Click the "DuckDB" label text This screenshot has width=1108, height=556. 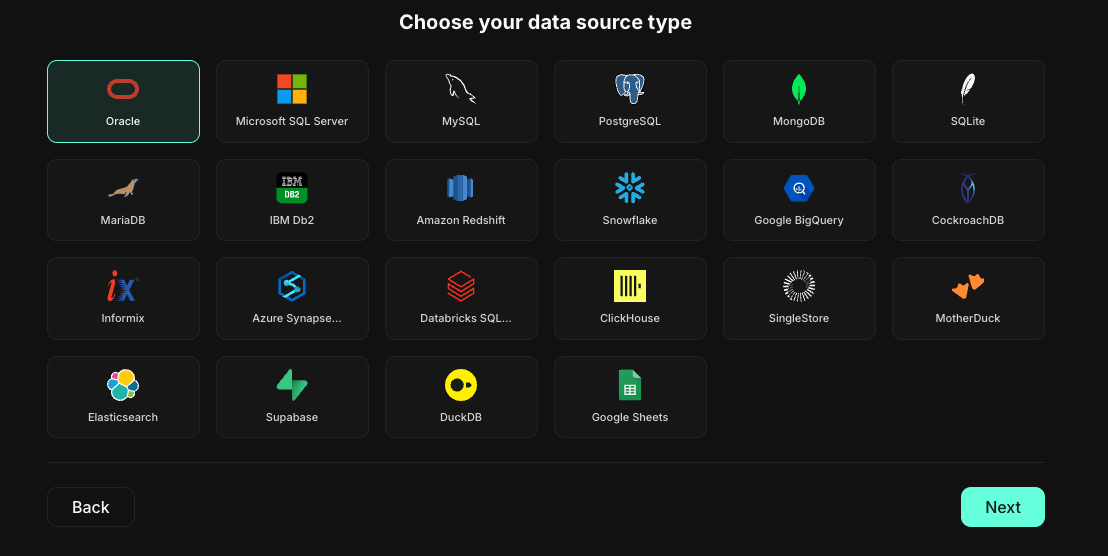tap(461, 417)
